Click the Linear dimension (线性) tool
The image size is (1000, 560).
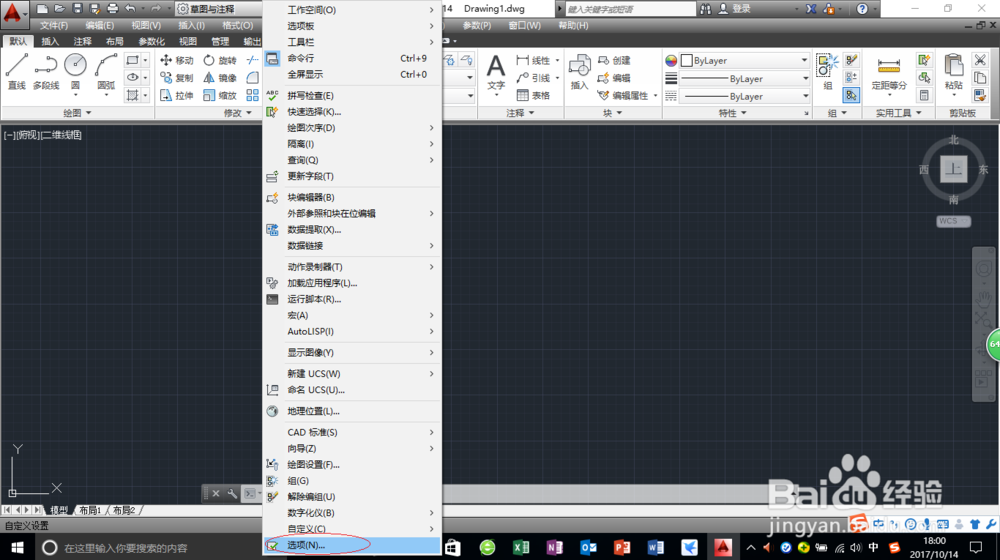coord(533,60)
